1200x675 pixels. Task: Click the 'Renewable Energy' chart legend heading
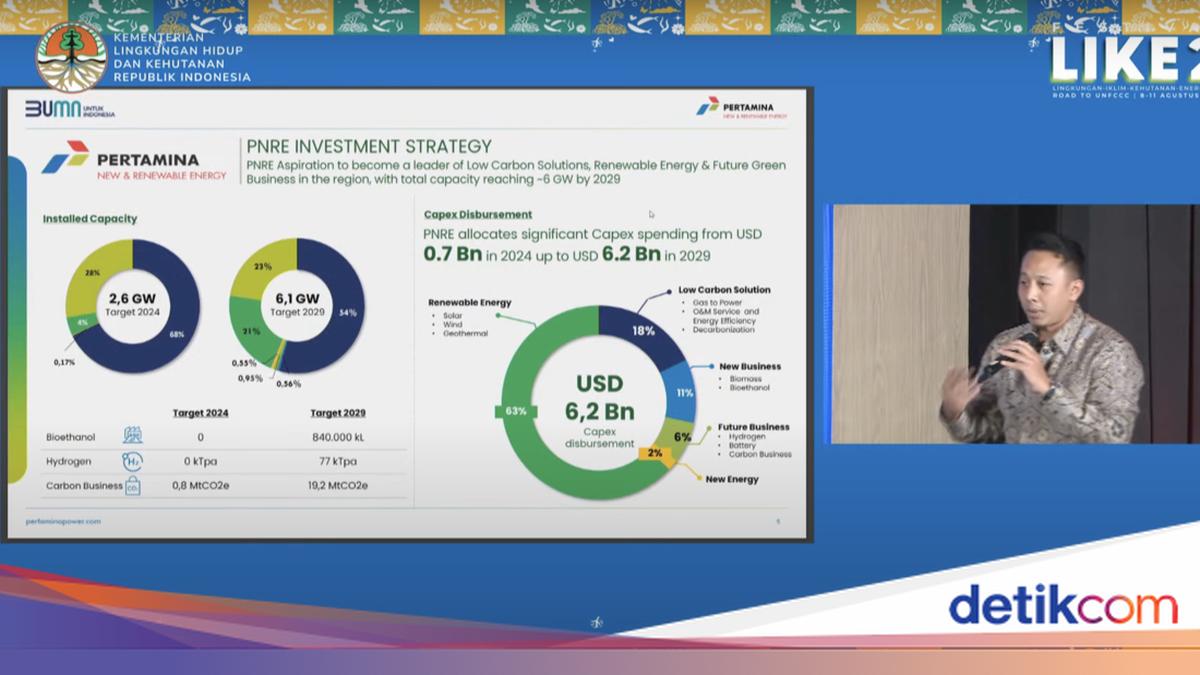pyautogui.click(x=470, y=302)
